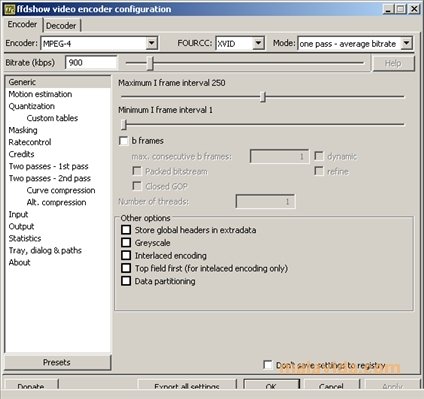The width and height of the screenshot is (424, 399).
Task: Switch to the Encoder tab
Action: coord(22,24)
